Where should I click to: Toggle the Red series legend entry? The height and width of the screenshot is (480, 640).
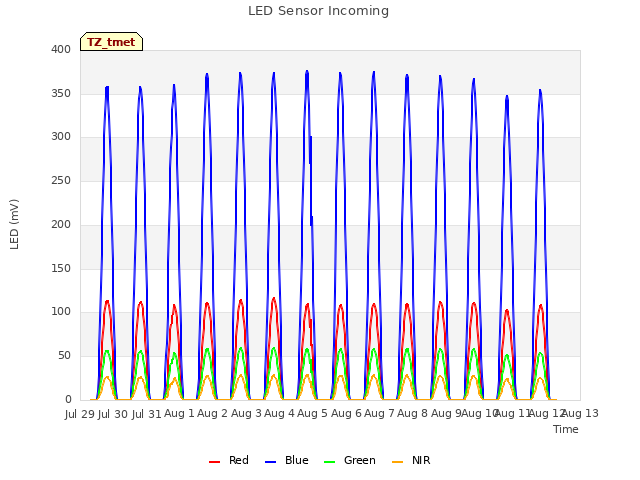pos(229,460)
